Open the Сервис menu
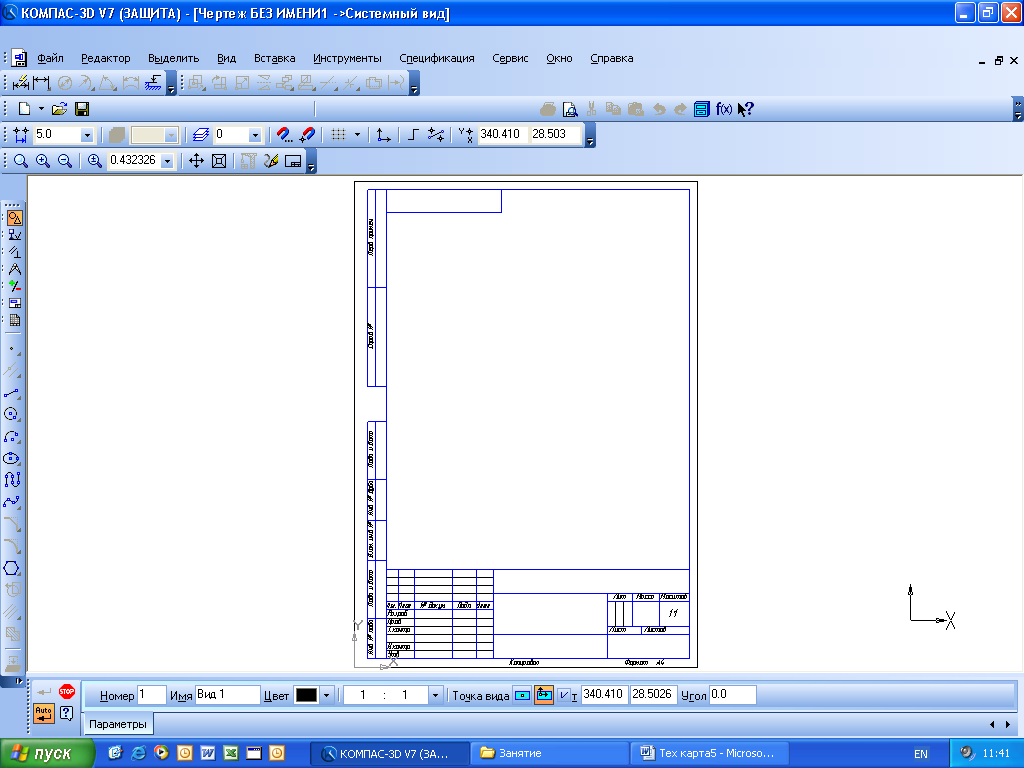 [510, 58]
